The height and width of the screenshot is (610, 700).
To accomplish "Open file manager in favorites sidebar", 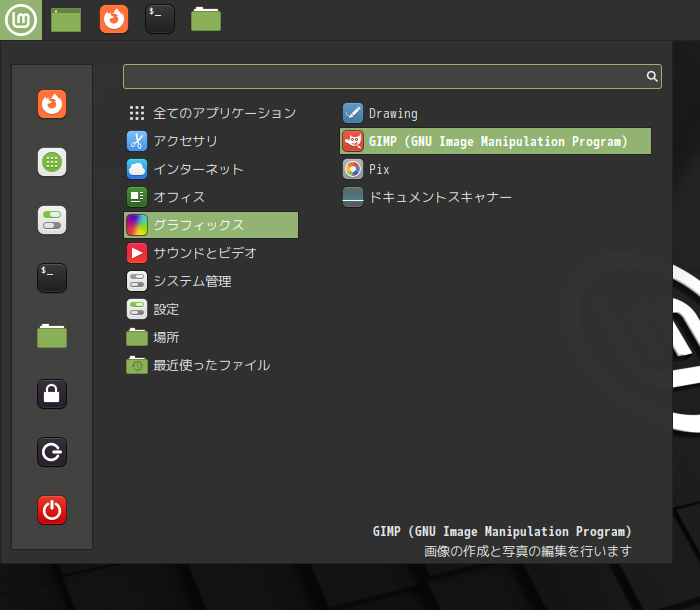I will [52, 336].
